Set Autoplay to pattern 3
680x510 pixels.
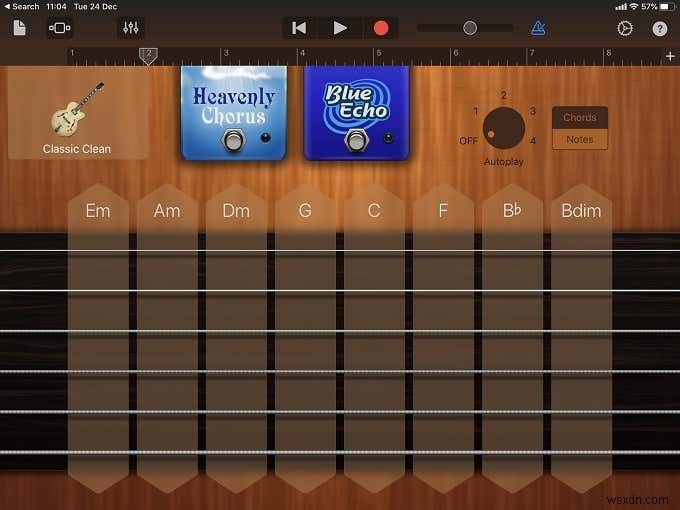[533, 111]
